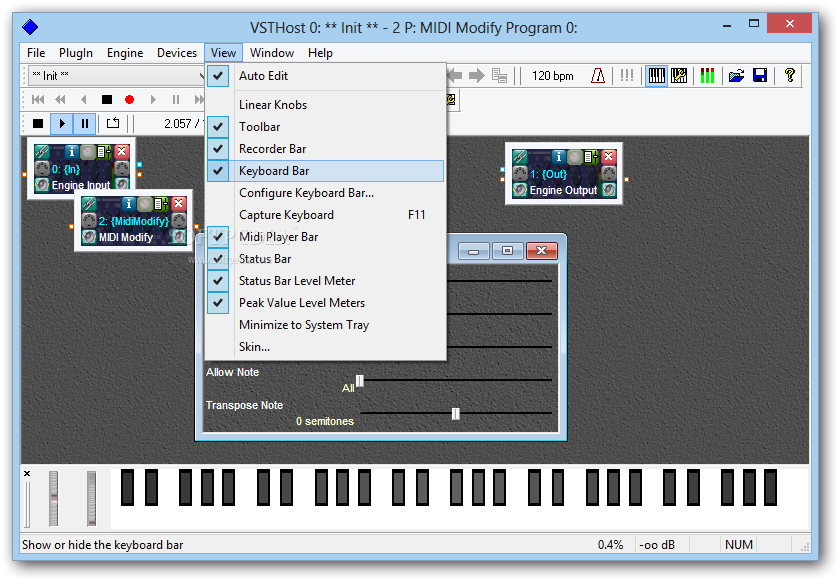Click the greyed copy program icon
Viewport: 839px width, 581px height.
(x=499, y=75)
